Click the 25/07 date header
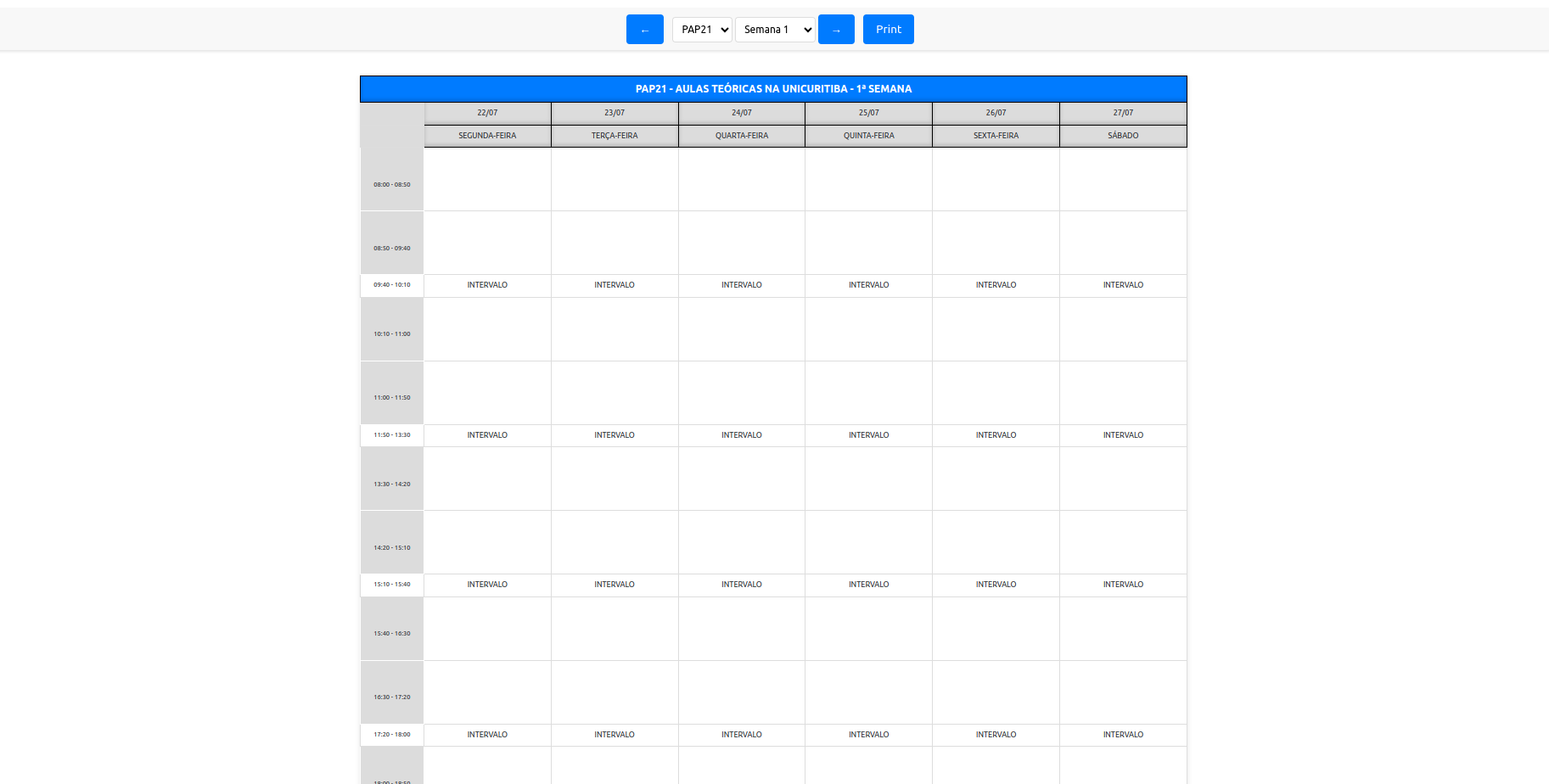Viewport: 1549px width, 784px height. [868, 113]
